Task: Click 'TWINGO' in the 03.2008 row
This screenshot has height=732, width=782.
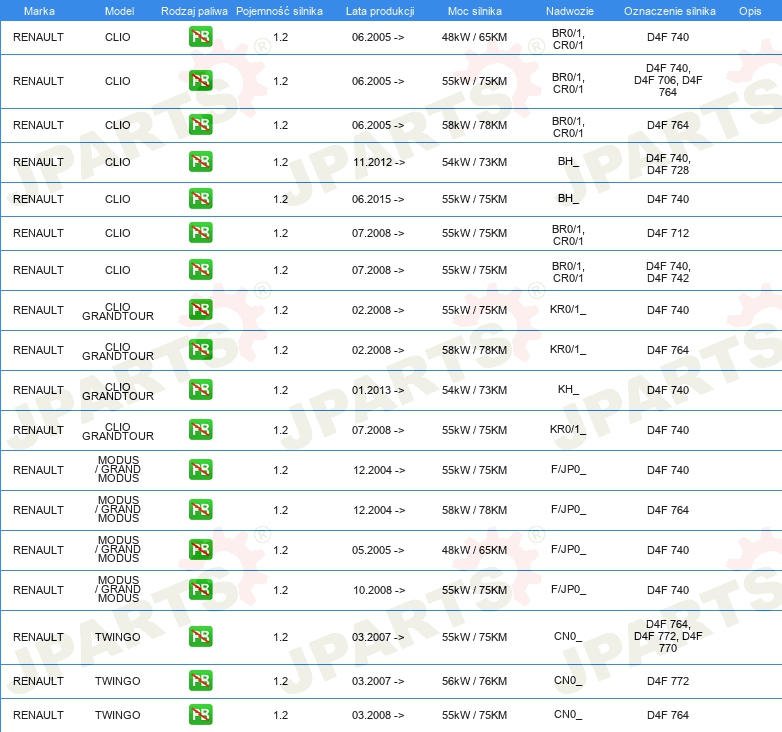Action: [x=118, y=715]
